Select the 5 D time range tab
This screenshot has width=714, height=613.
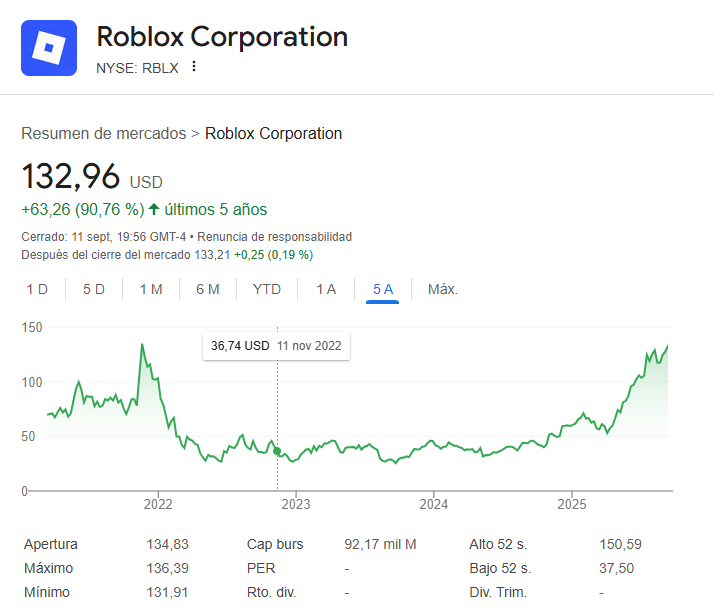pos(94,289)
